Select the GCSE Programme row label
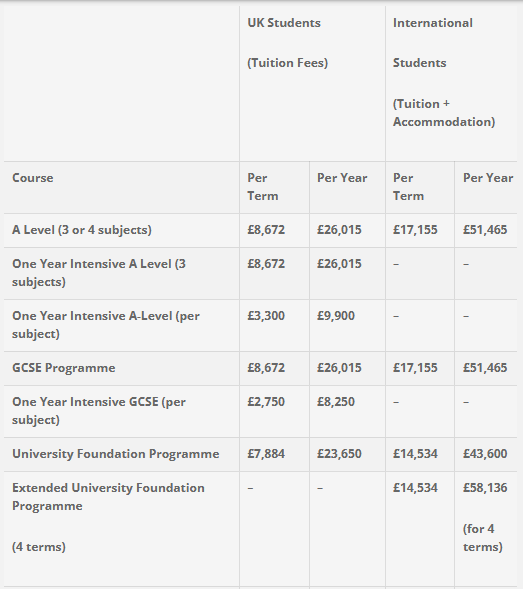 click(x=63, y=368)
